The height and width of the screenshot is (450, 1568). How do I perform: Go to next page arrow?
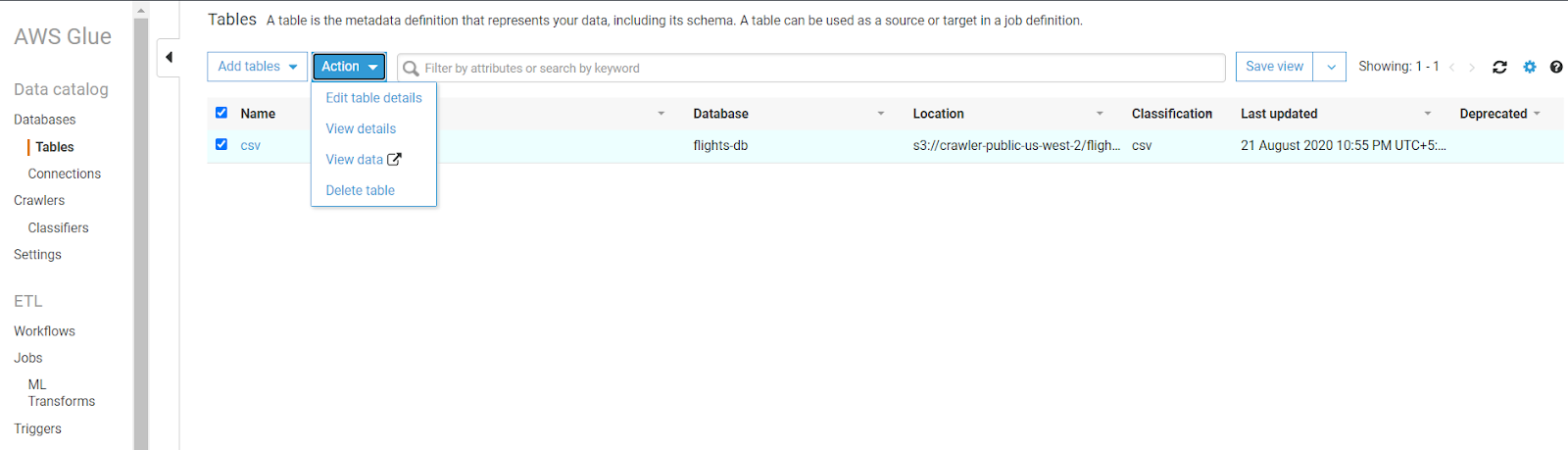tap(1472, 67)
